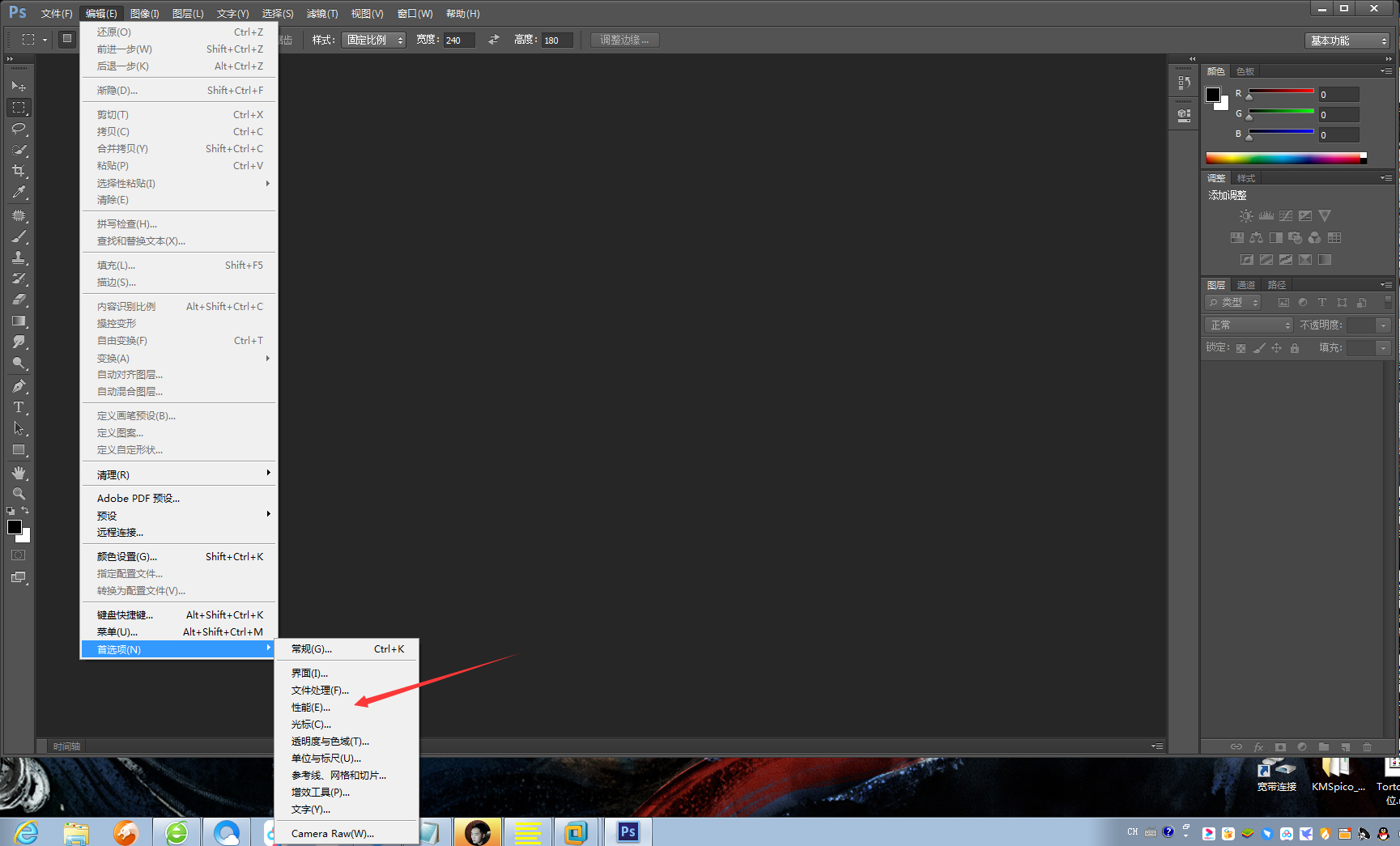Add a Curves adjustment from the Adjustments panel
This screenshot has height=846, width=1400.
pos(1286,215)
